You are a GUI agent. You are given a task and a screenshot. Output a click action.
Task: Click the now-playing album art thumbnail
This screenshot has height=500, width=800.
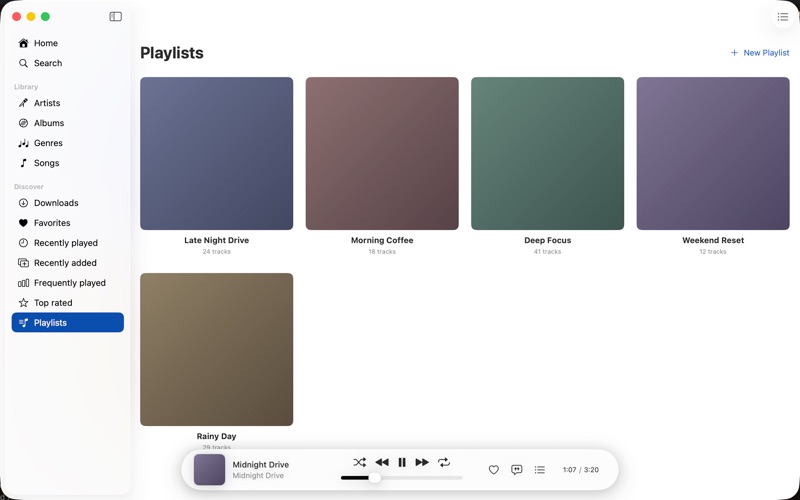click(x=210, y=469)
